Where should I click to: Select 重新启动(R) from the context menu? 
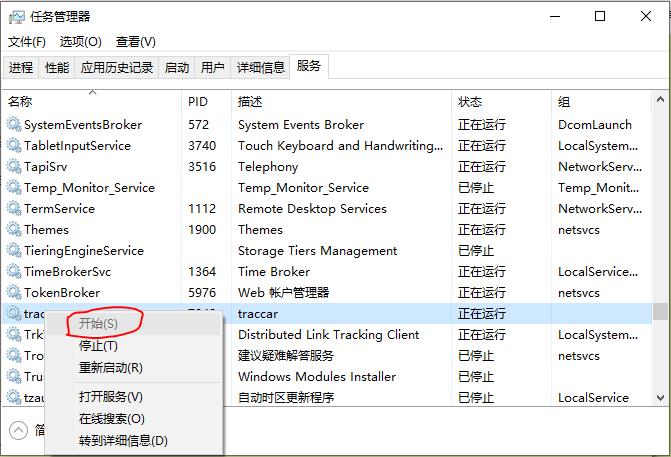[110, 368]
